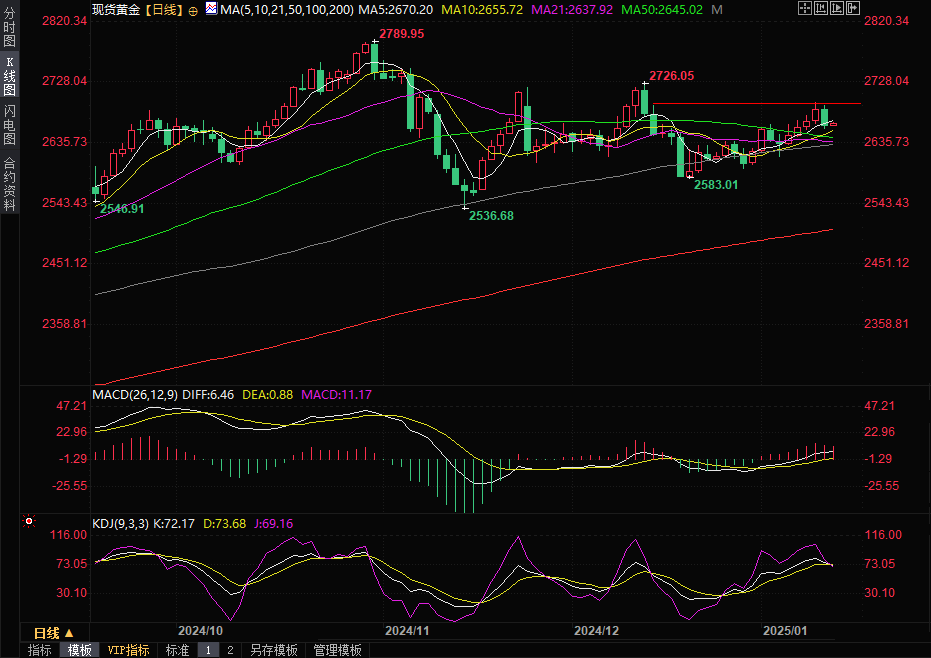Screen dimensions: 931x658
Task: Click the MA5:2670.20 moving average label
Action: (395, 9)
